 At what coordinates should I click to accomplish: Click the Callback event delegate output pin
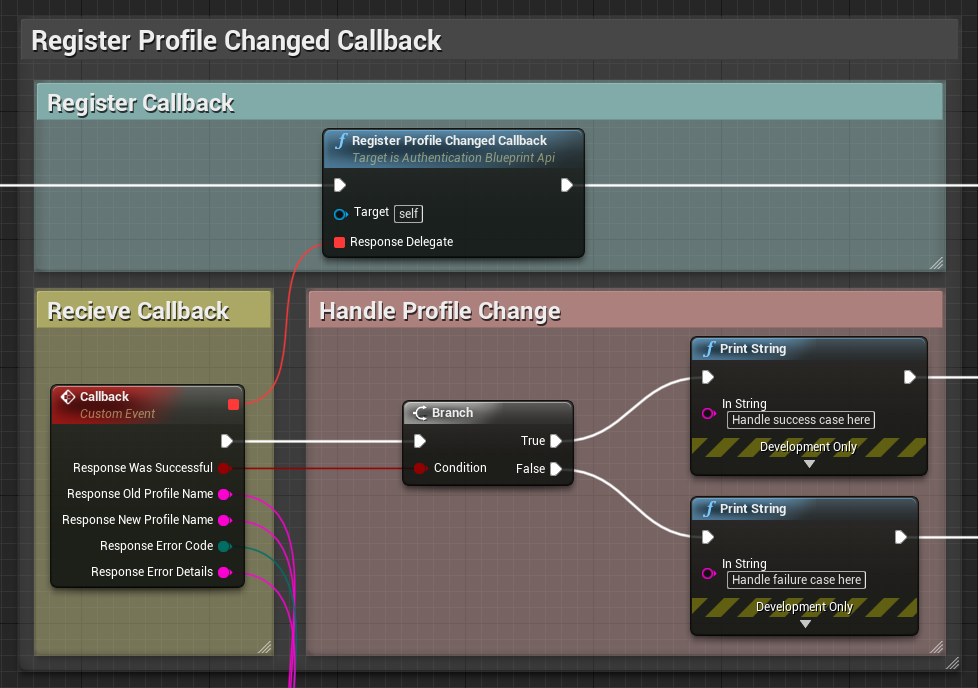coord(233,404)
